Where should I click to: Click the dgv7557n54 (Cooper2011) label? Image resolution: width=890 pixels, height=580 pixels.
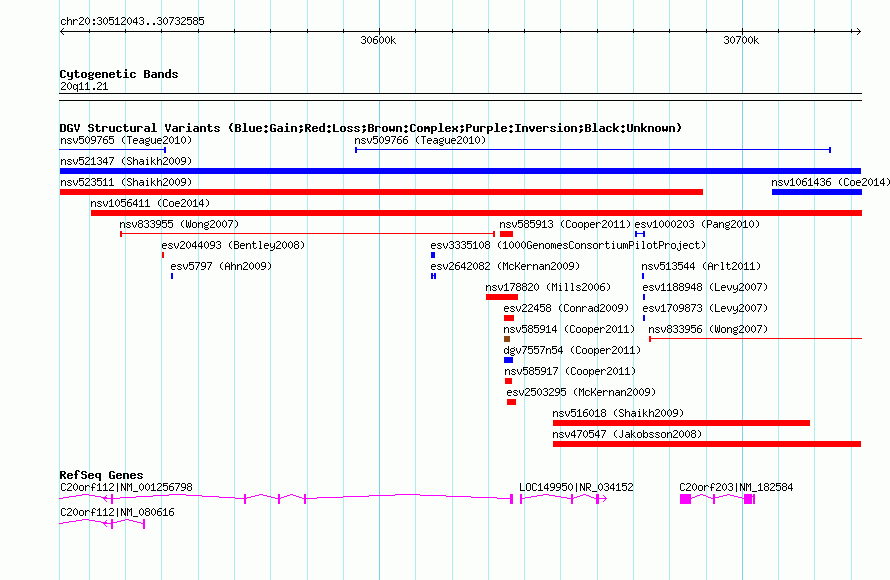(x=572, y=350)
